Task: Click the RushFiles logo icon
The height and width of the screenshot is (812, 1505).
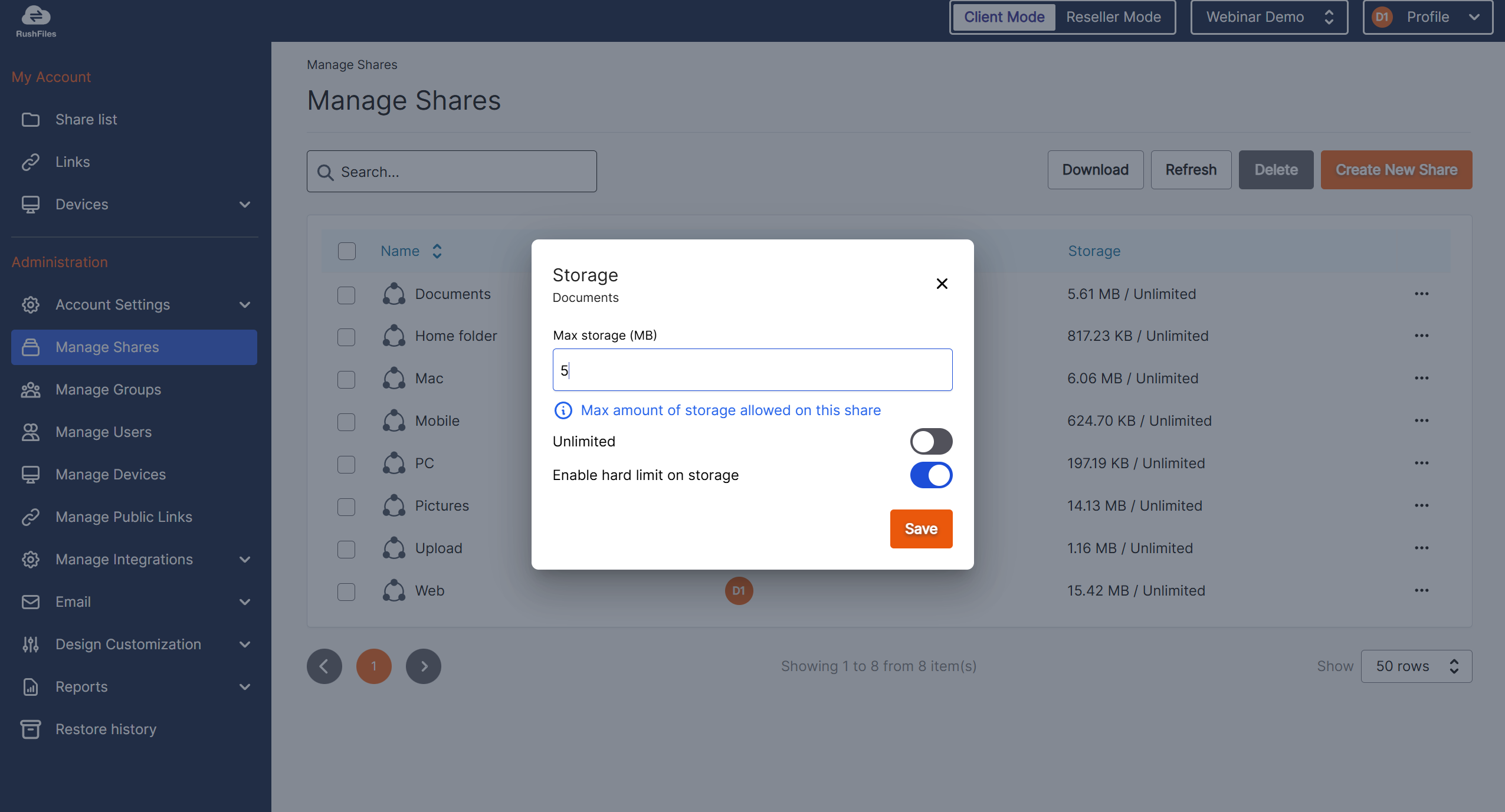Action: click(36, 16)
